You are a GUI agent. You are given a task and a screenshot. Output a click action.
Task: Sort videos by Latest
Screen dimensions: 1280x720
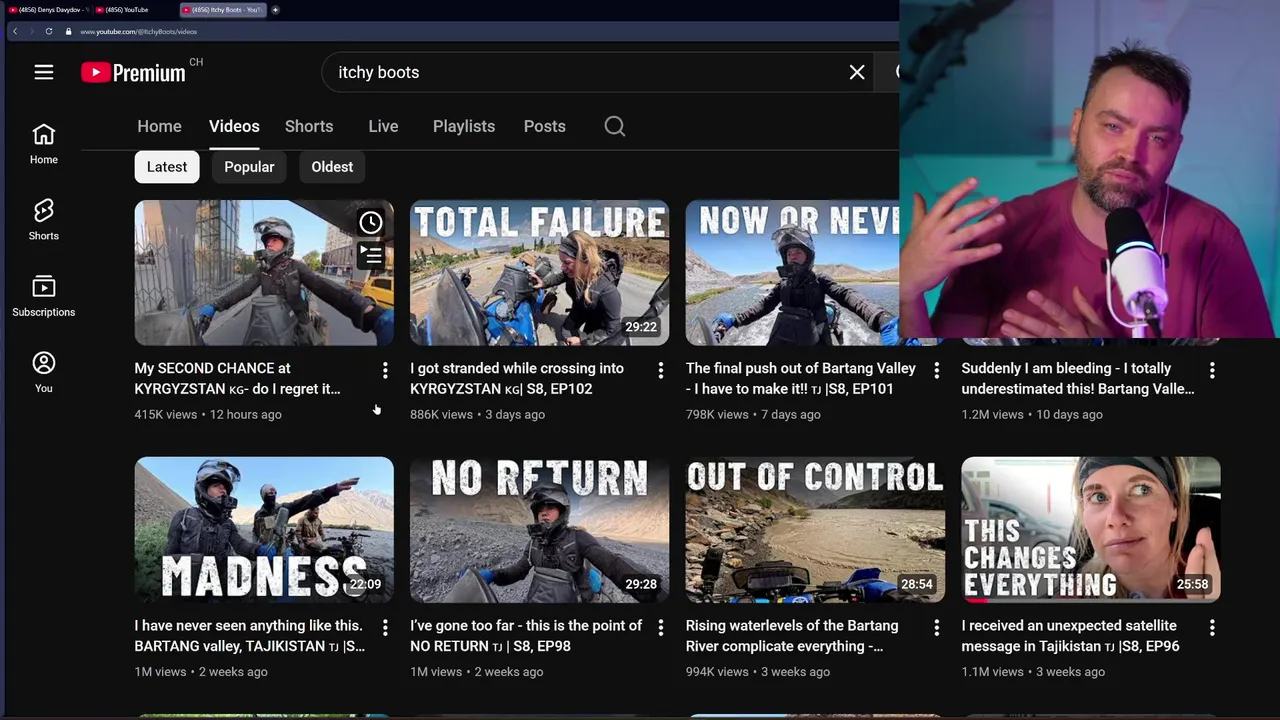[x=167, y=167]
